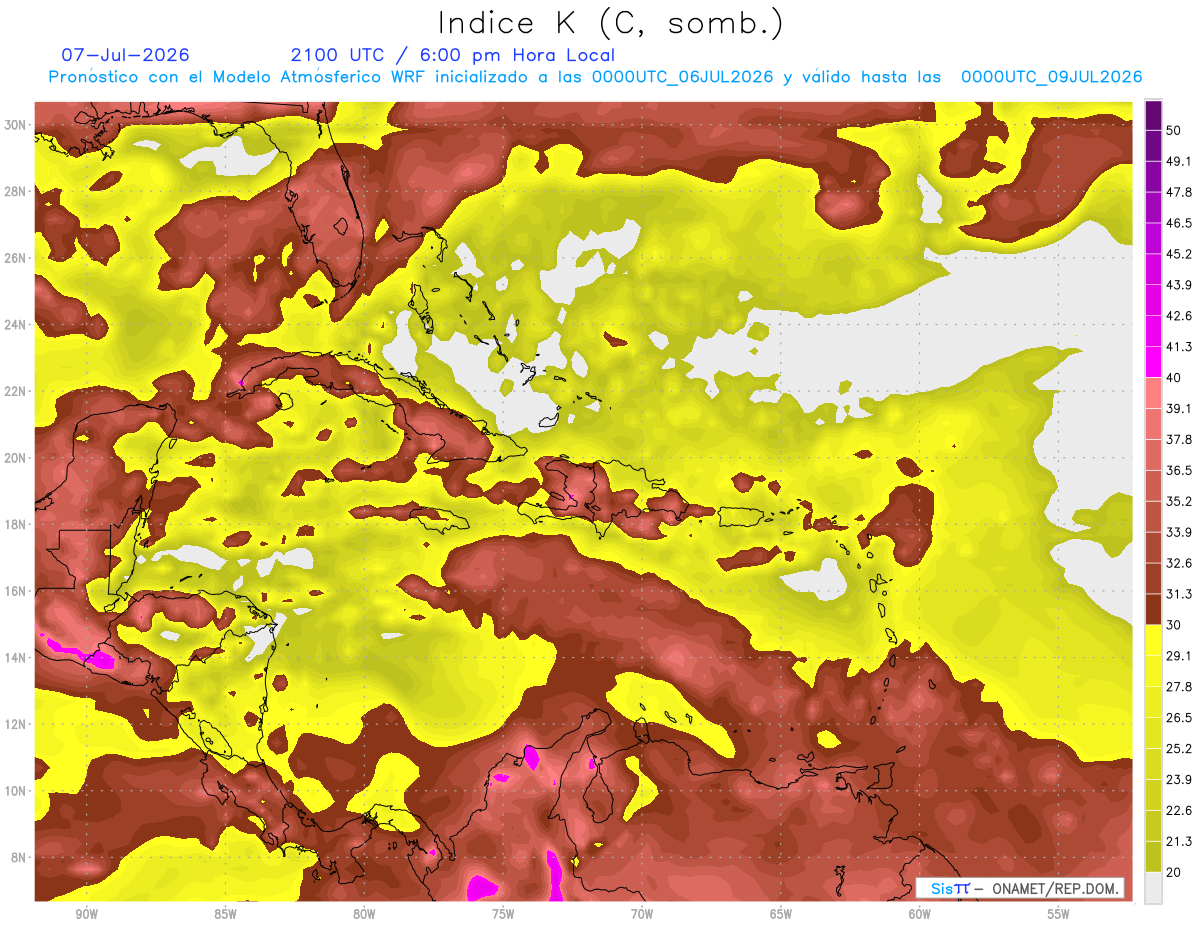Click the colorbar label '35.2'

pyautogui.click(x=1178, y=501)
